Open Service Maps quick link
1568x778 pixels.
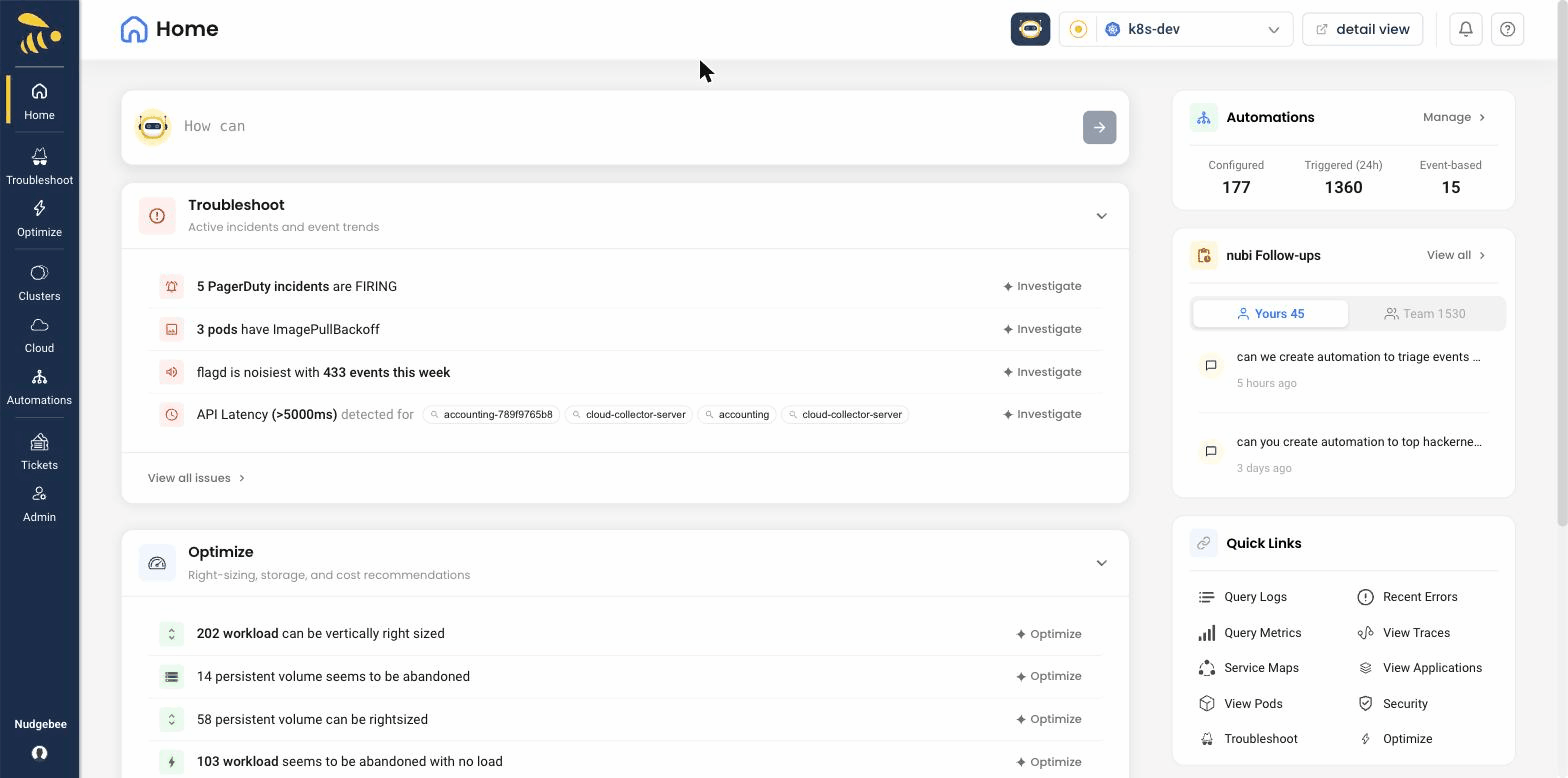[x=1248, y=668]
